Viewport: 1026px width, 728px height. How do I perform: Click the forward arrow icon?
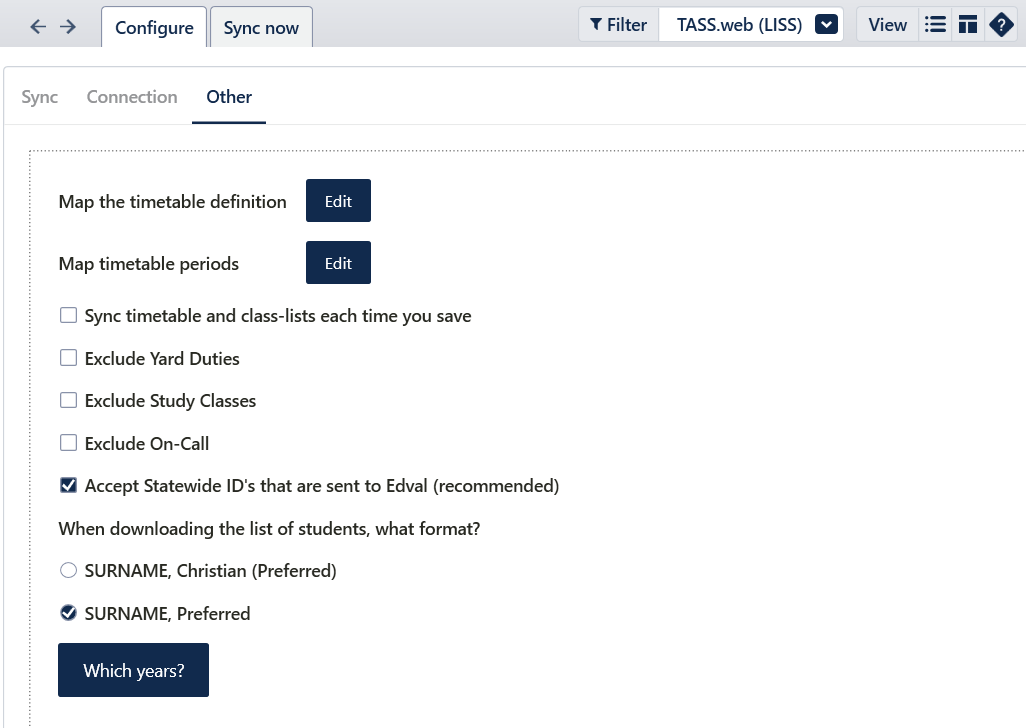(68, 27)
